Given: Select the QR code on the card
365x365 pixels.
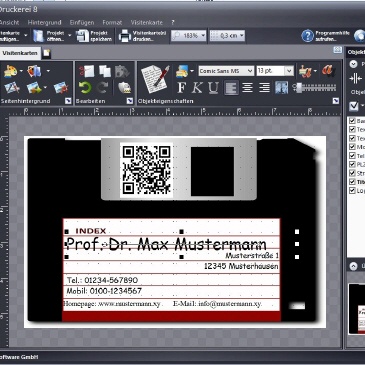Looking at the screenshot, I should tap(146, 170).
